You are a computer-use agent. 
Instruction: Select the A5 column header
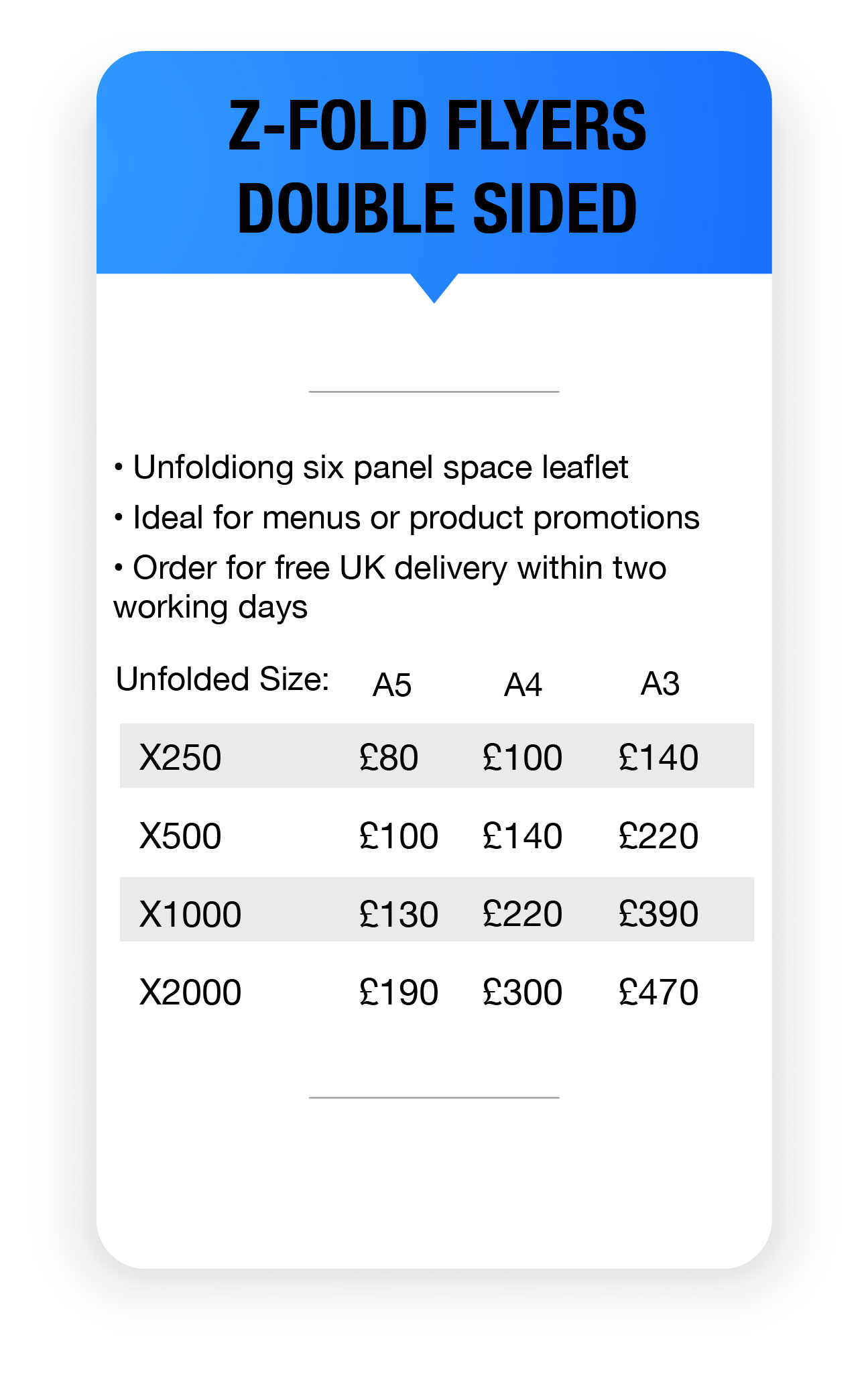[392, 685]
